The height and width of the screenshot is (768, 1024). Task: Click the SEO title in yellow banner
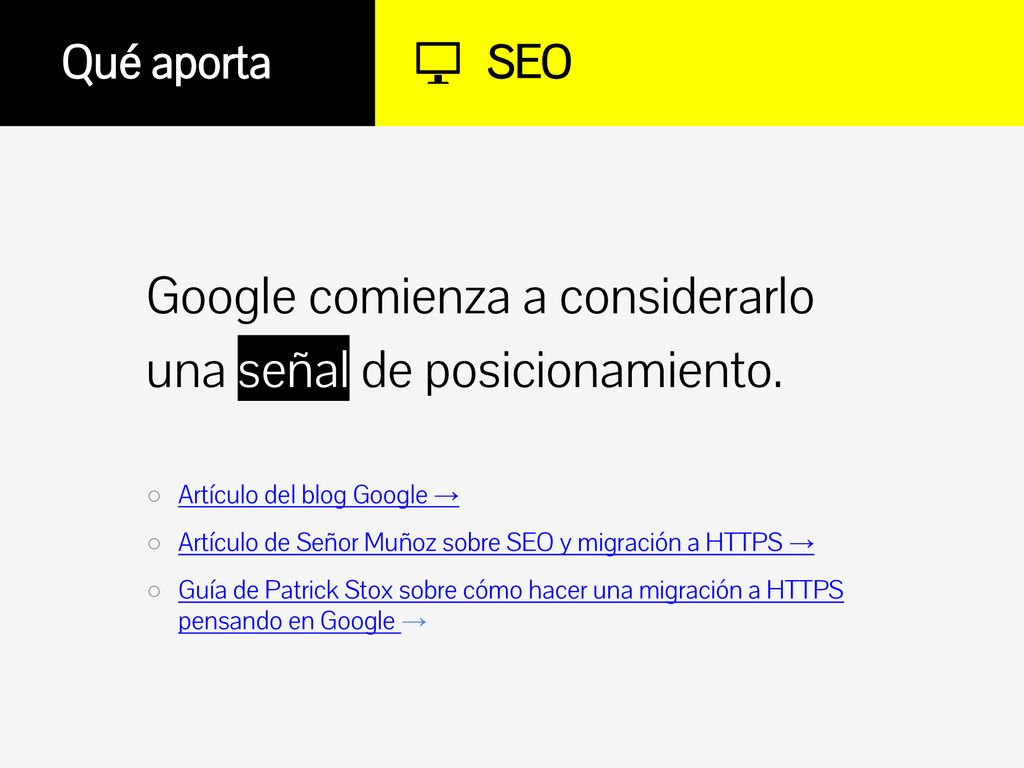(529, 63)
